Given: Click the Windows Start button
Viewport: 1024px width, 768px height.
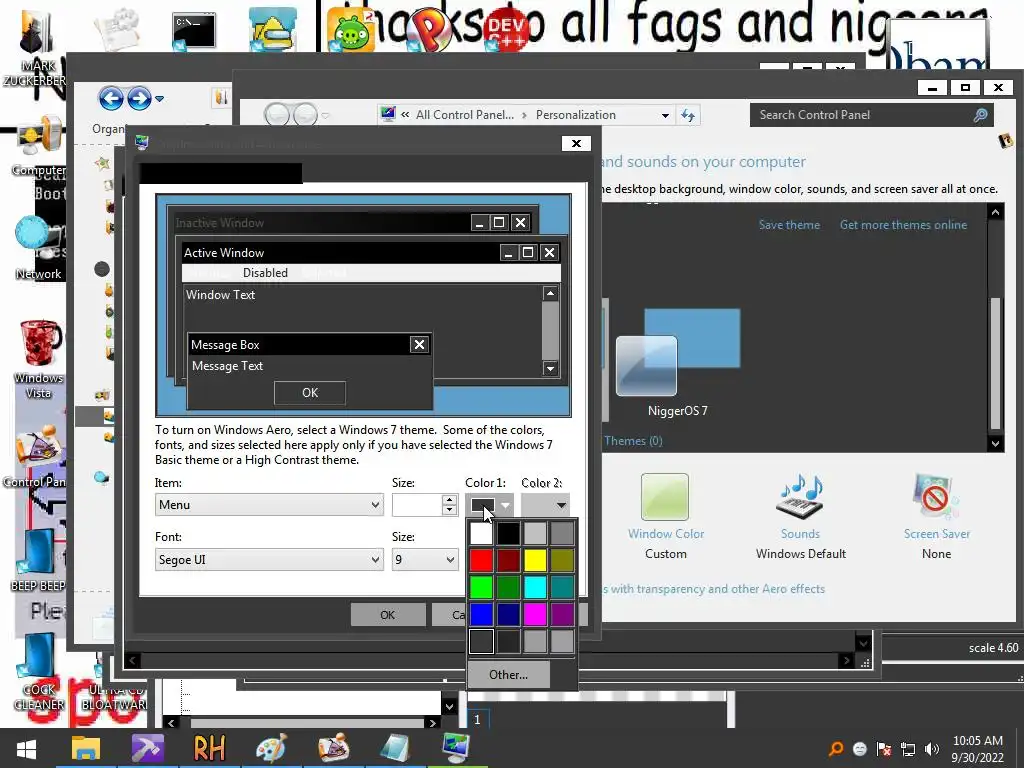Looking at the screenshot, I should pos(27,748).
